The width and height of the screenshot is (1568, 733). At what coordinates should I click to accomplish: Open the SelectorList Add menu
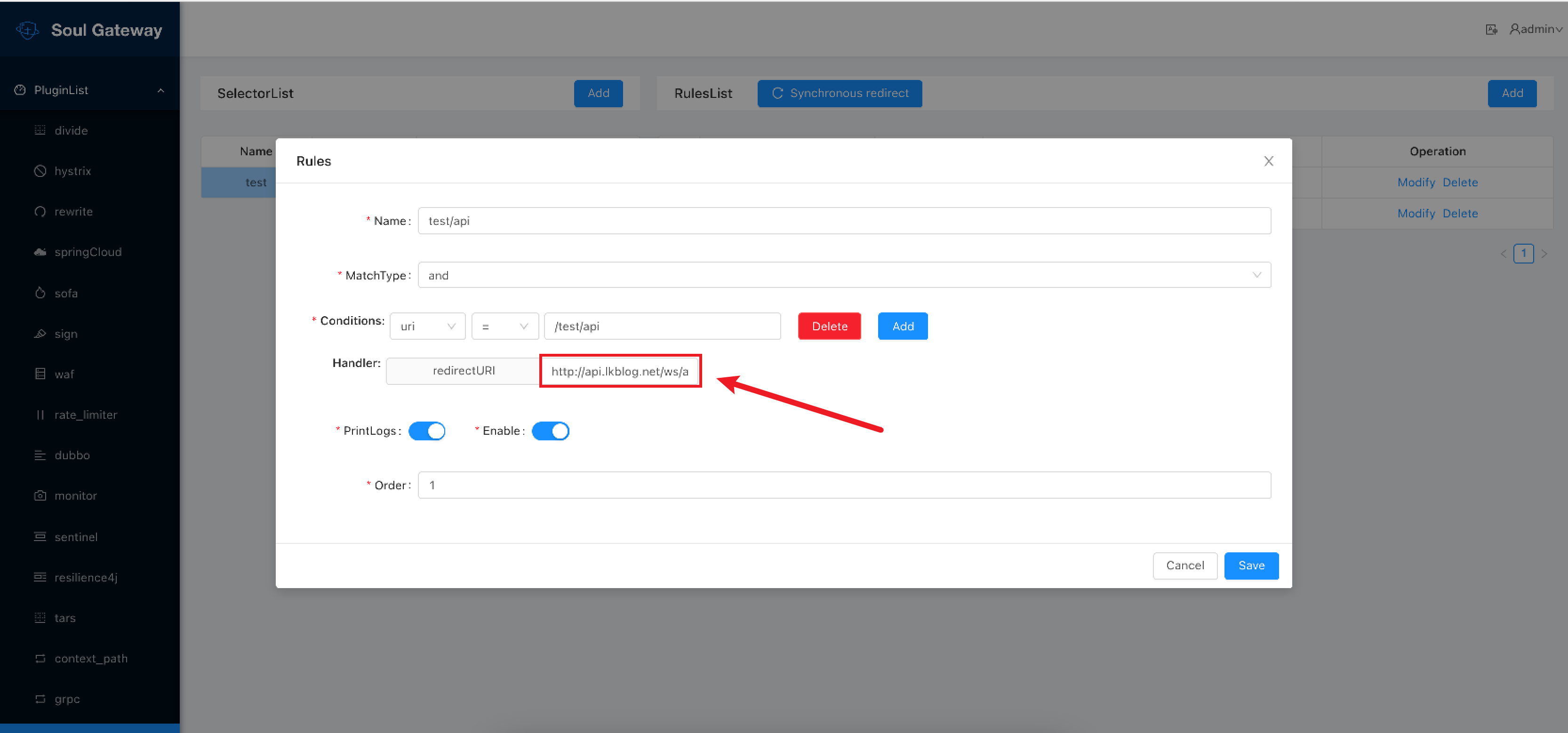[x=597, y=92]
